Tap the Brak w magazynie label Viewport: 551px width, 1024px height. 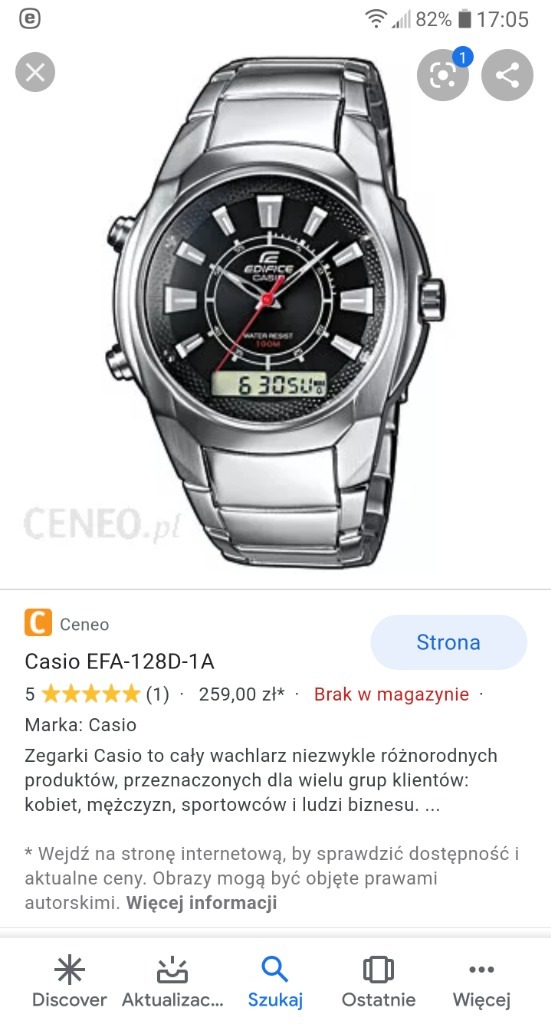(392, 694)
